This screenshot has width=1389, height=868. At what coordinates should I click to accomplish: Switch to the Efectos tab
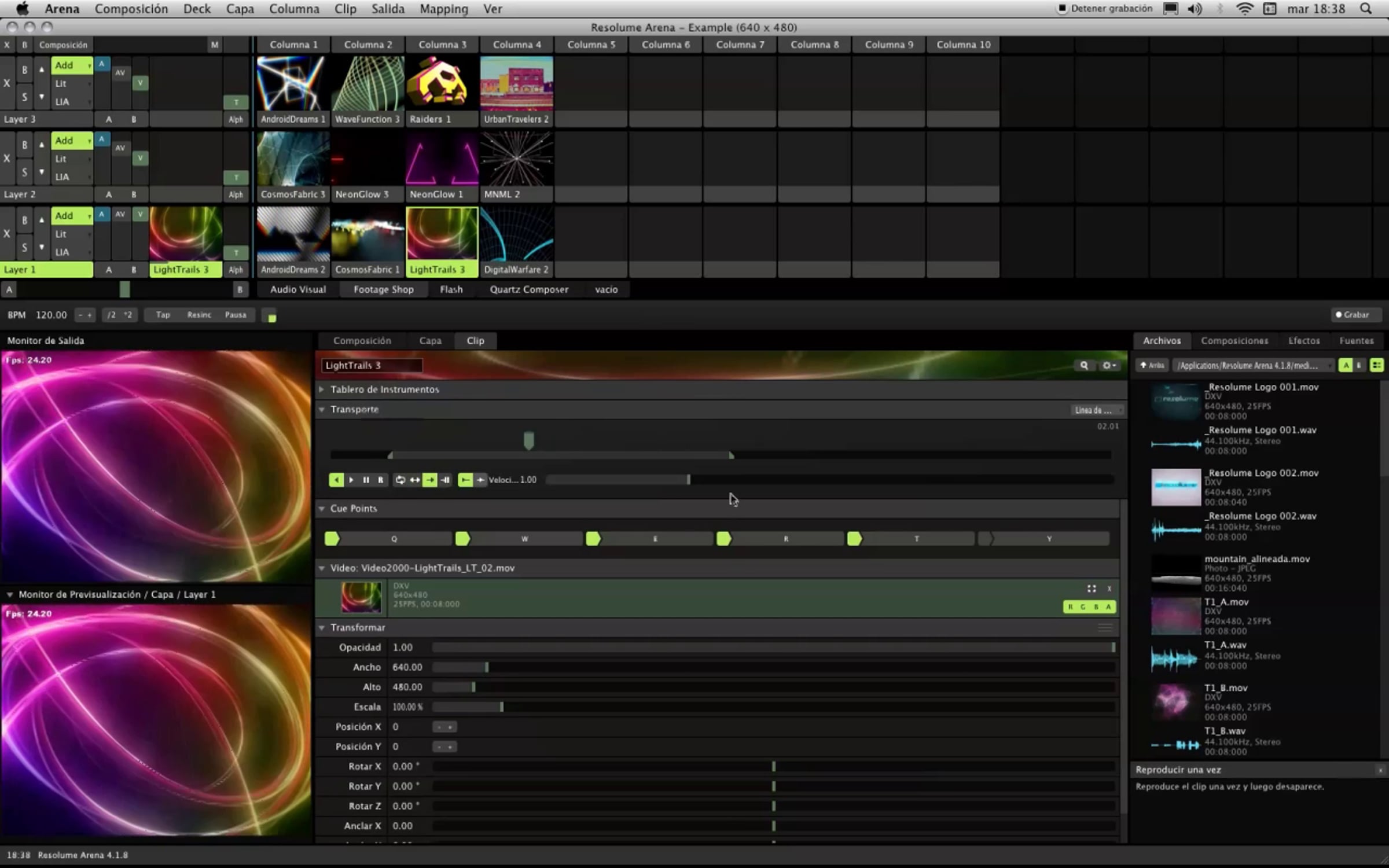1303,341
